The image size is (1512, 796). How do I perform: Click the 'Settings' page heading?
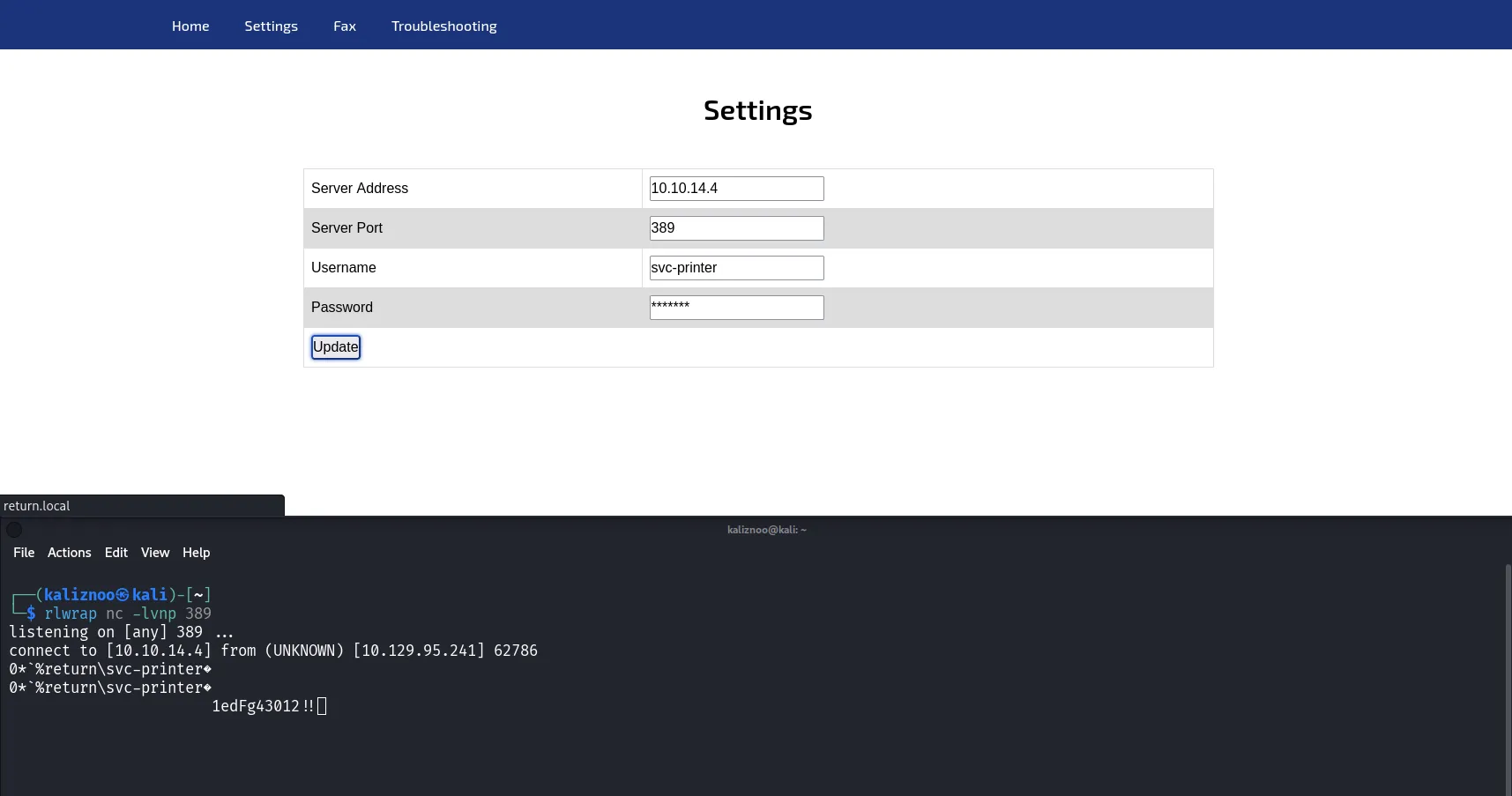coord(758,110)
